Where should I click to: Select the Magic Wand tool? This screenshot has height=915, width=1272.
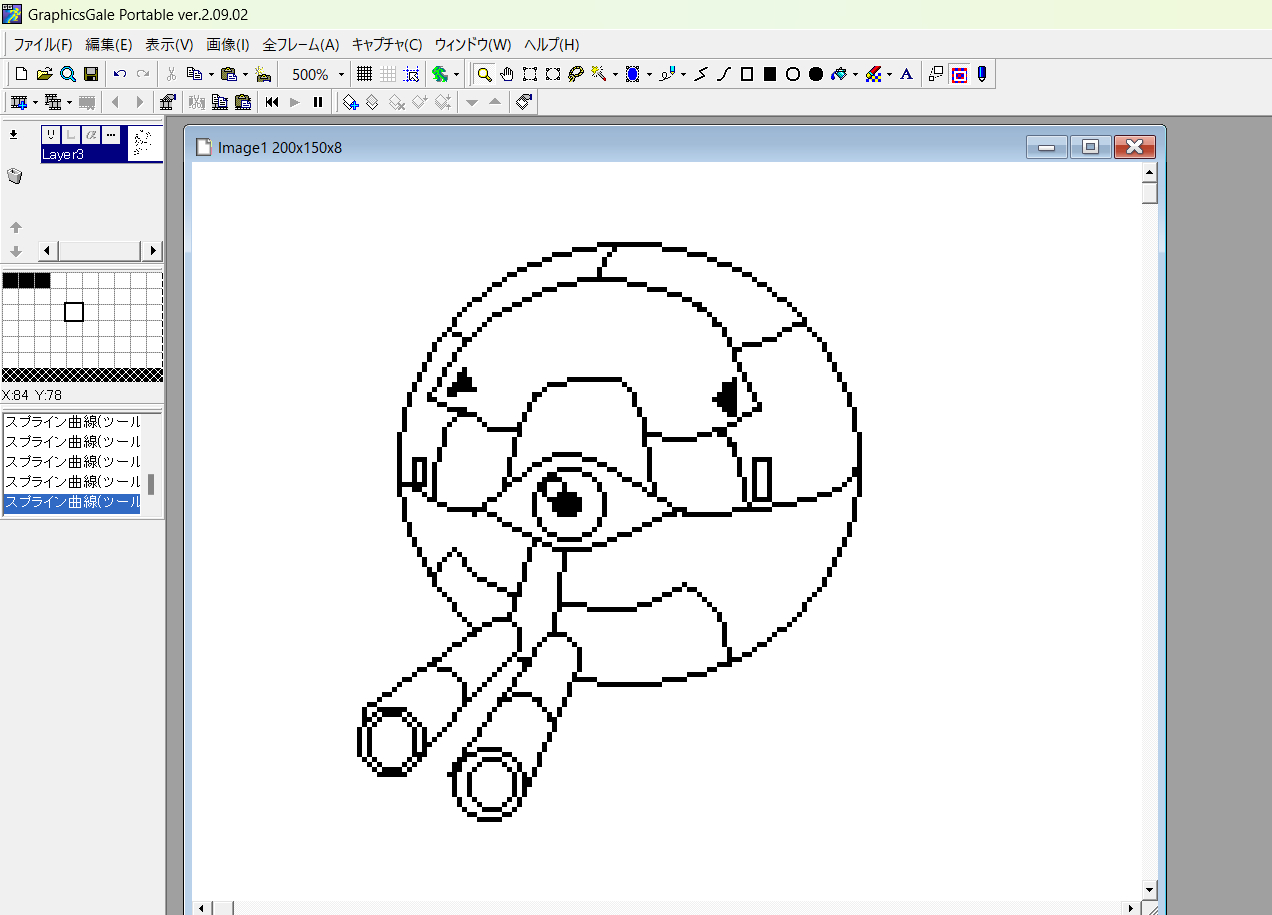(599, 74)
